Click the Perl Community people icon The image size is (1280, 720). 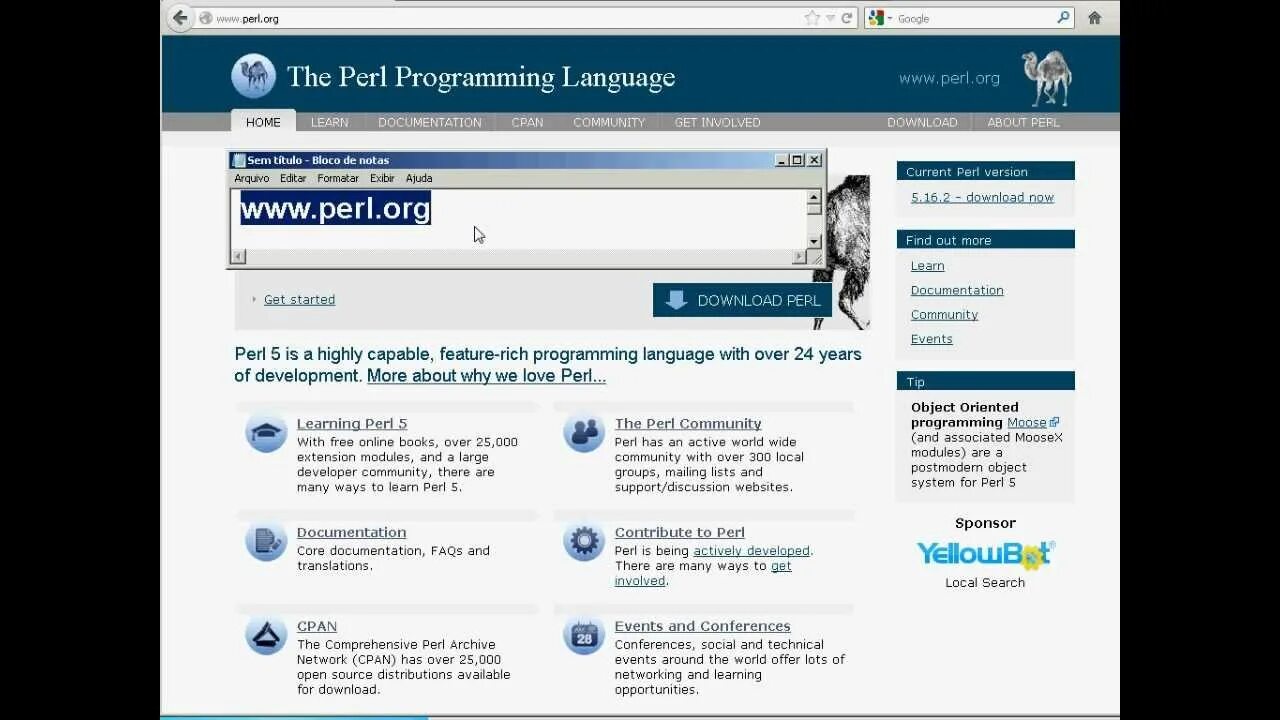(583, 431)
